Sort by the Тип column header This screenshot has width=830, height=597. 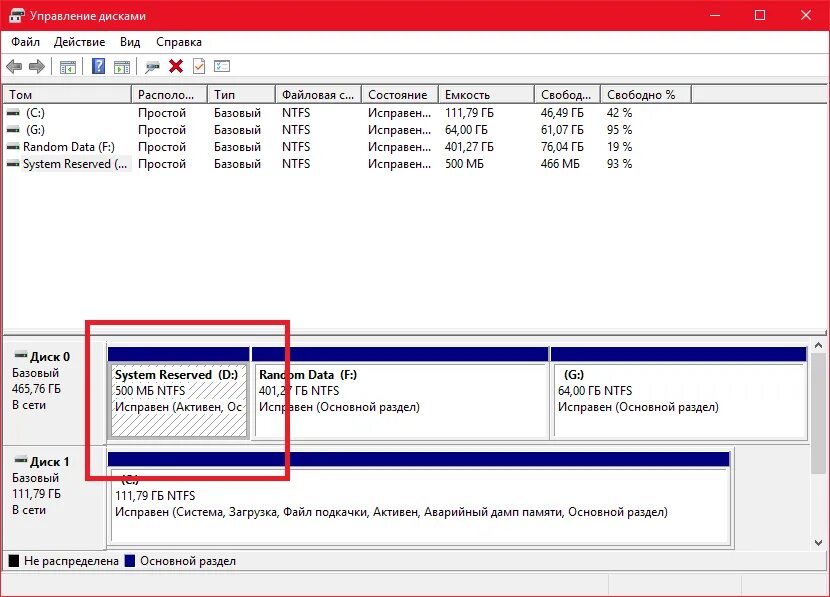[x=241, y=95]
